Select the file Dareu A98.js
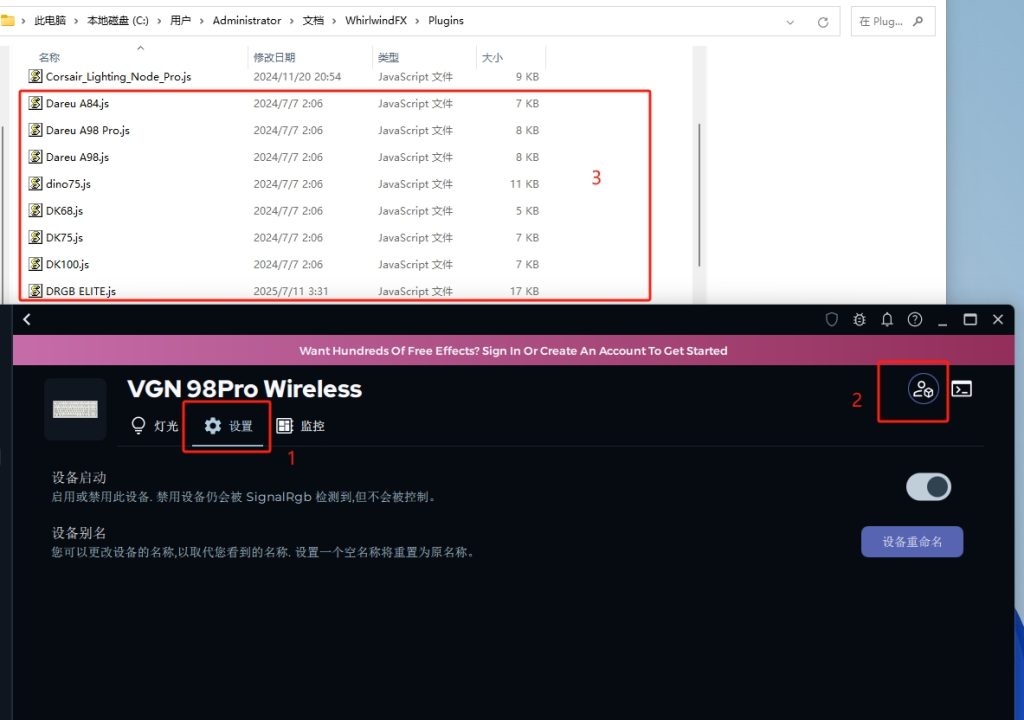 point(77,157)
